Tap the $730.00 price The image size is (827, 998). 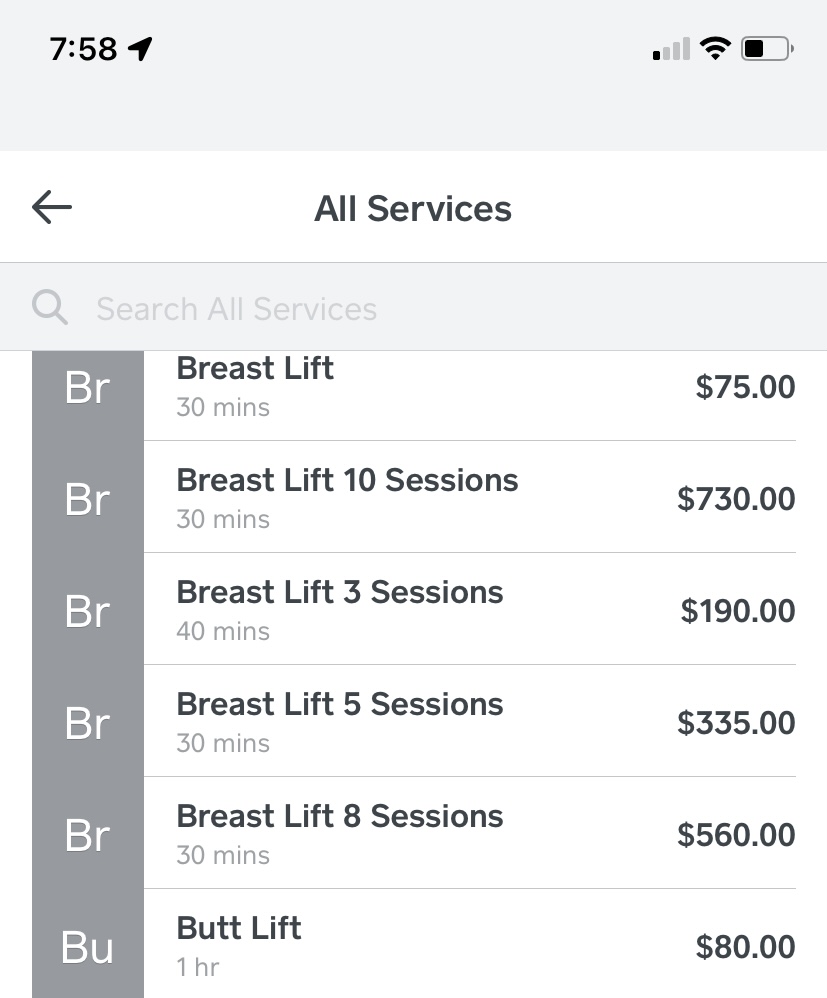point(736,498)
